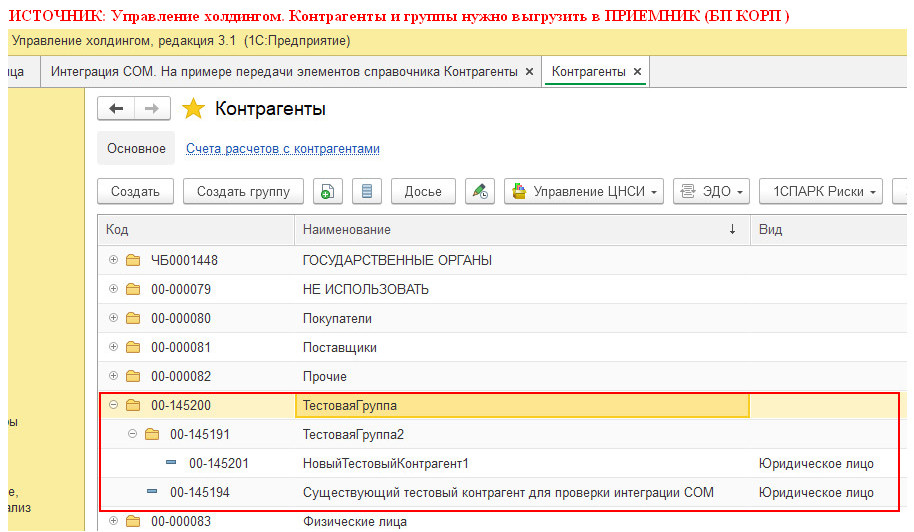914x532 pixels.
Task: Click the Создать группу button
Action: pos(243,191)
